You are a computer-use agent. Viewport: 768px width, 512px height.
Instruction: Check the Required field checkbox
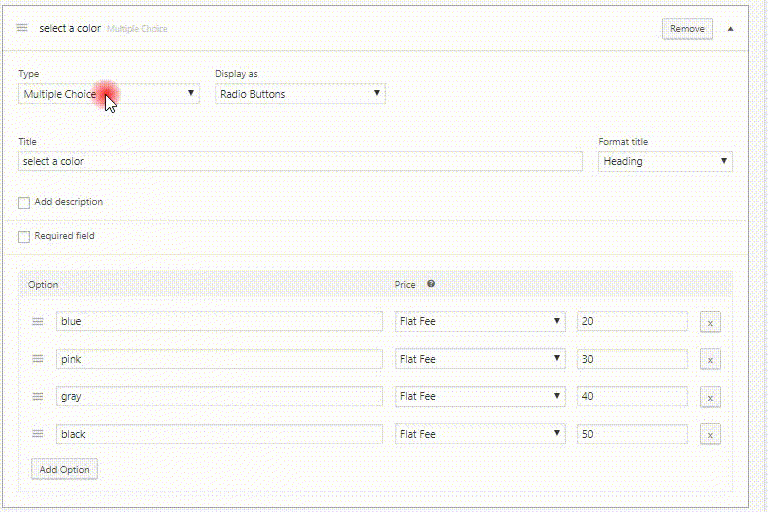(24, 237)
